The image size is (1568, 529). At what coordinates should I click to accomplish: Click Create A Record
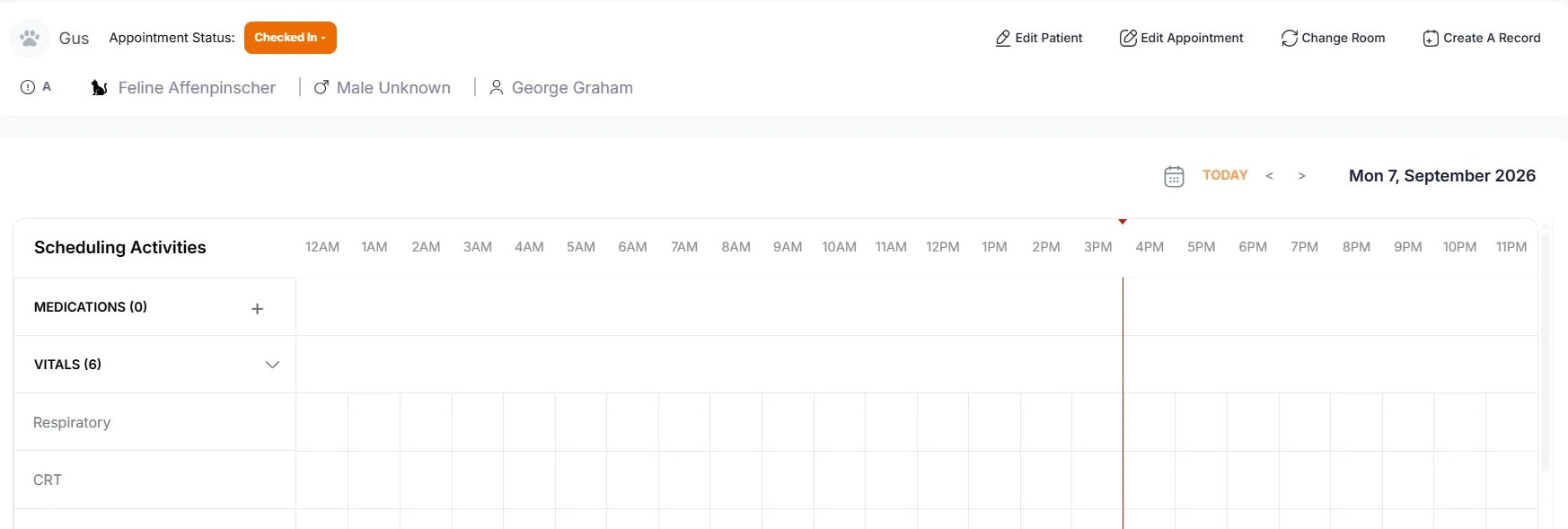point(1482,38)
